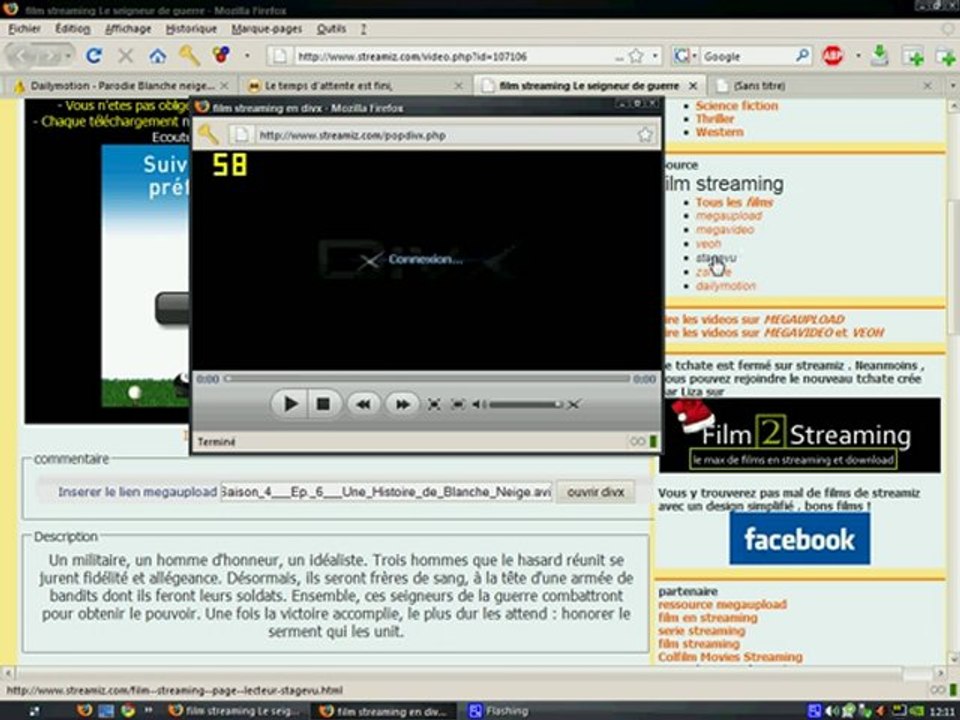The width and height of the screenshot is (960, 720).
Task: Click the ouvrir divx button
Action: pos(595,492)
